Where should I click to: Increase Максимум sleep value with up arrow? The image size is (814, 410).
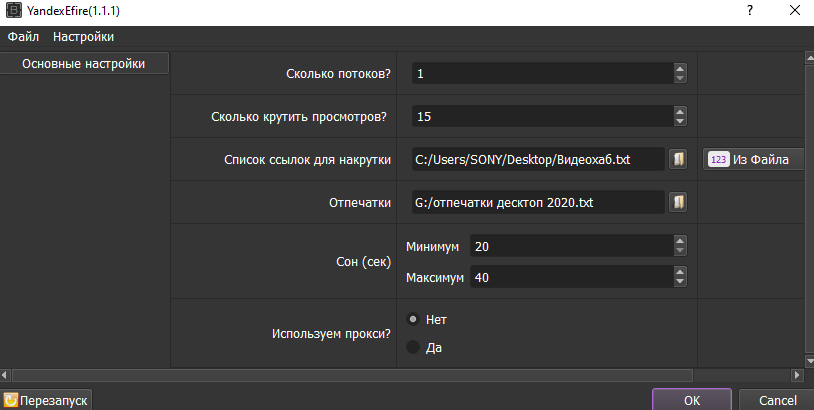point(680,272)
